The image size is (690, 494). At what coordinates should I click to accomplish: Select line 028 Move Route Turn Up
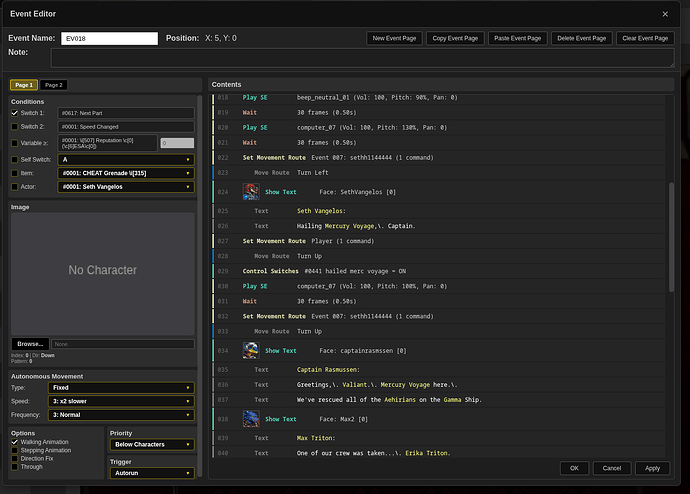pyautogui.click(x=439, y=256)
